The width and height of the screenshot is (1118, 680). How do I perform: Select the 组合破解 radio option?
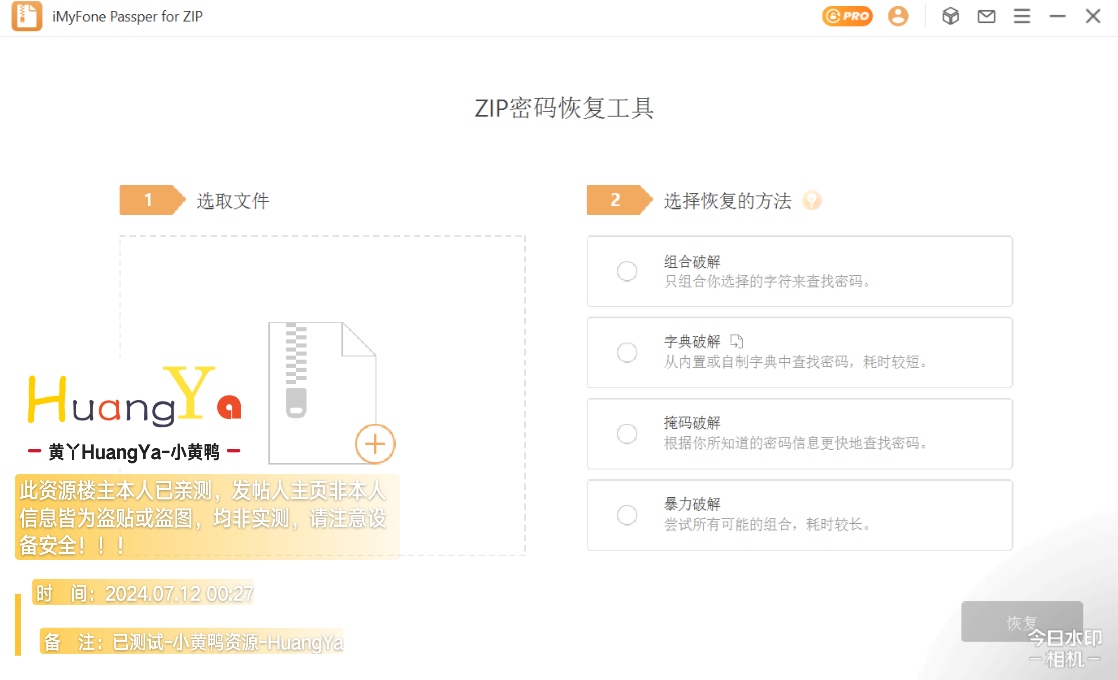click(x=627, y=271)
